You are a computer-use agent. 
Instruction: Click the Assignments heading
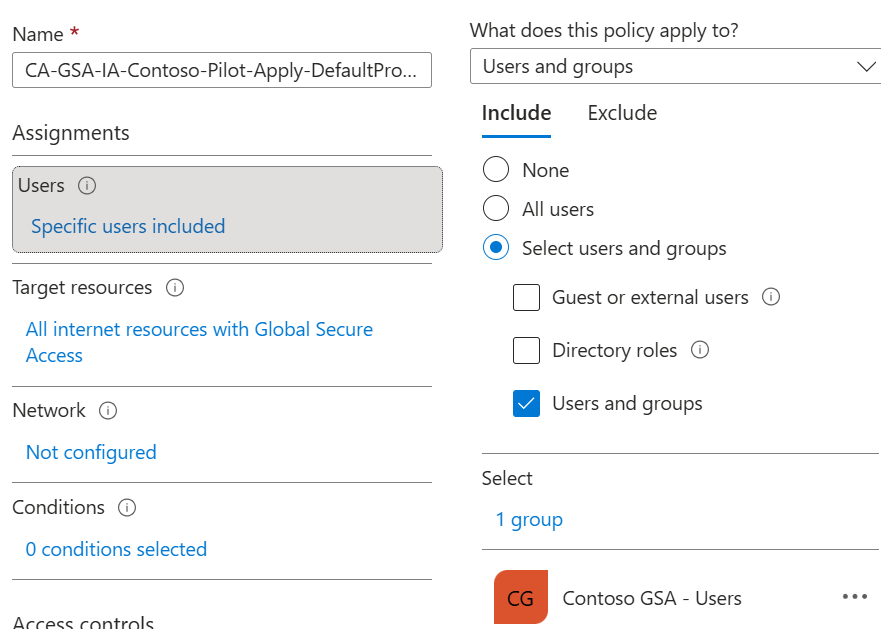point(71,133)
